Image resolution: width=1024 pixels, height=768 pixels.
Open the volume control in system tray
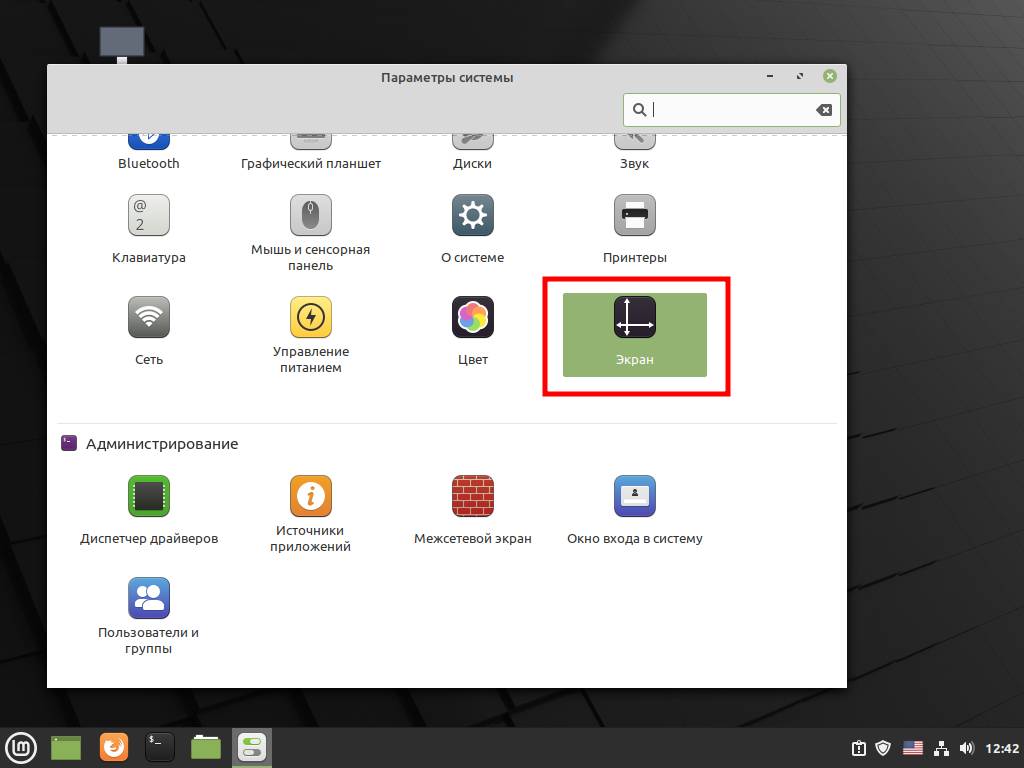pyautogui.click(x=966, y=747)
